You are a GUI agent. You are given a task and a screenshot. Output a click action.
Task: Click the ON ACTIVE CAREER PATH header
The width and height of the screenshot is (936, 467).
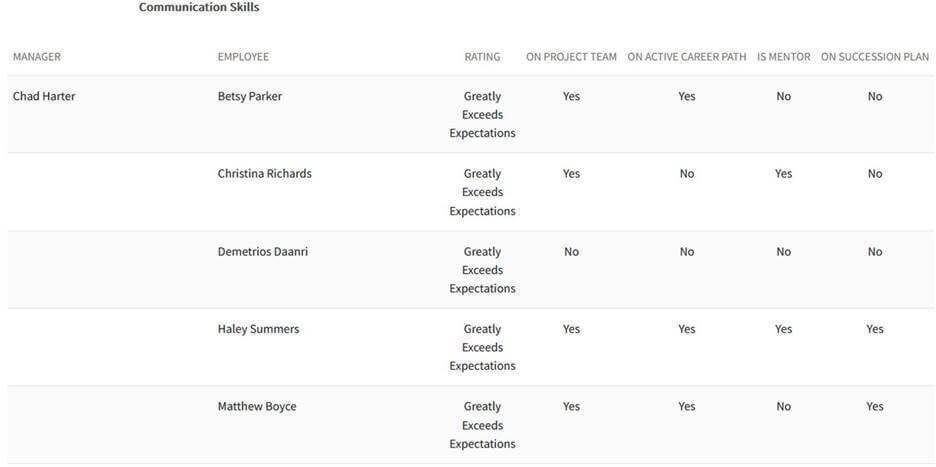[686, 57]
